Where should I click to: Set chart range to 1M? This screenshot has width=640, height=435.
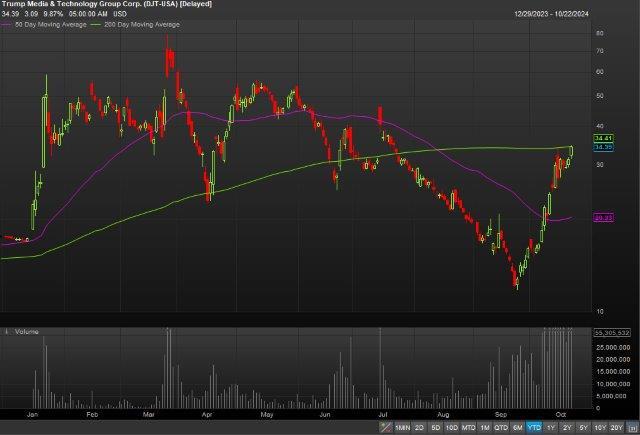[485, 427]
